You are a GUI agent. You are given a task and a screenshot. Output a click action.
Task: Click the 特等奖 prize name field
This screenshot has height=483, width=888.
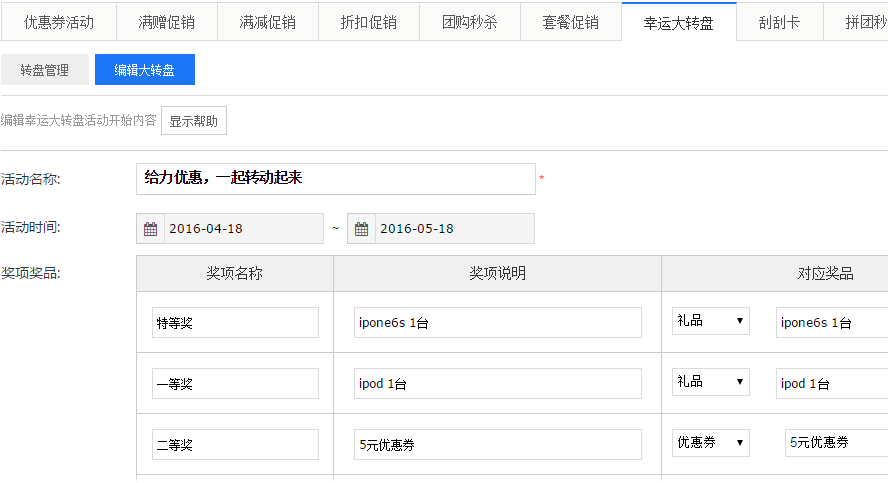(x=235, y=323)
